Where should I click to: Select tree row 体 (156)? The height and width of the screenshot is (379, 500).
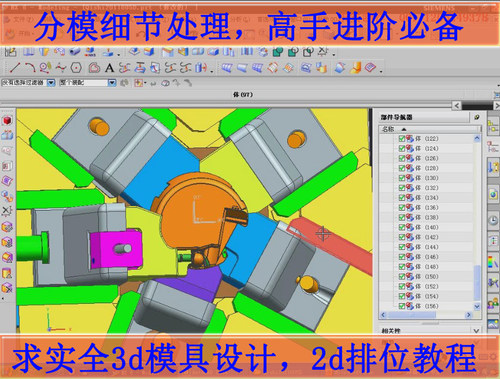click(x=427, y=306)
